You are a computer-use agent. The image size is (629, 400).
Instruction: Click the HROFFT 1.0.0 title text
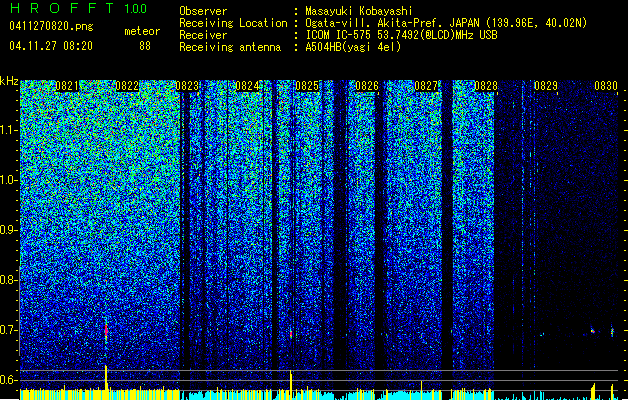(78, 8)
